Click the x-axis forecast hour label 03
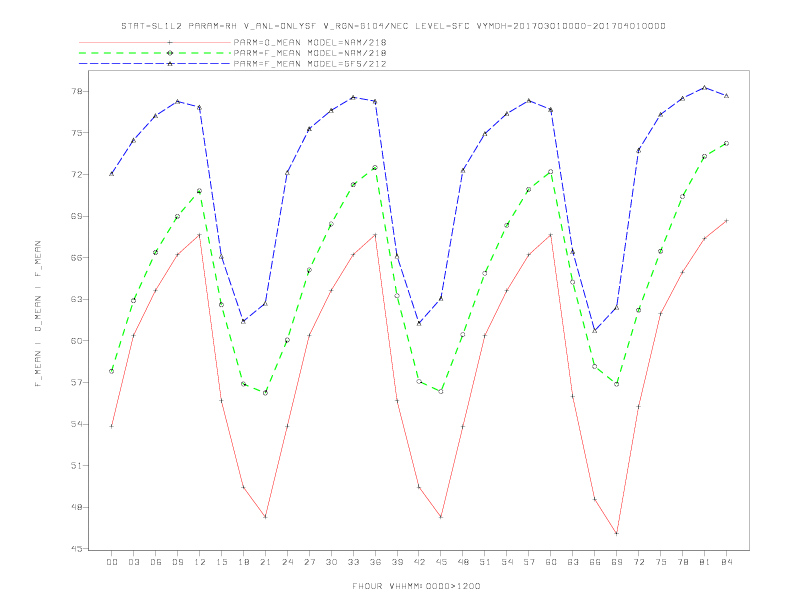This screenshot has width=792, height=612. tap(134, 562)
